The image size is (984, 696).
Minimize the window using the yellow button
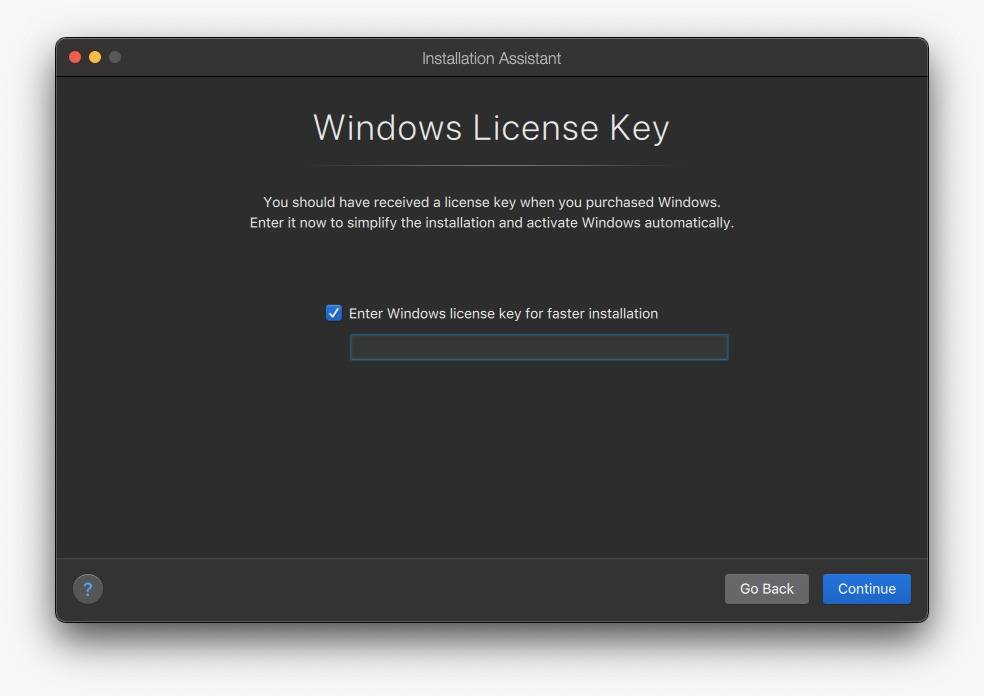point(95,57)
